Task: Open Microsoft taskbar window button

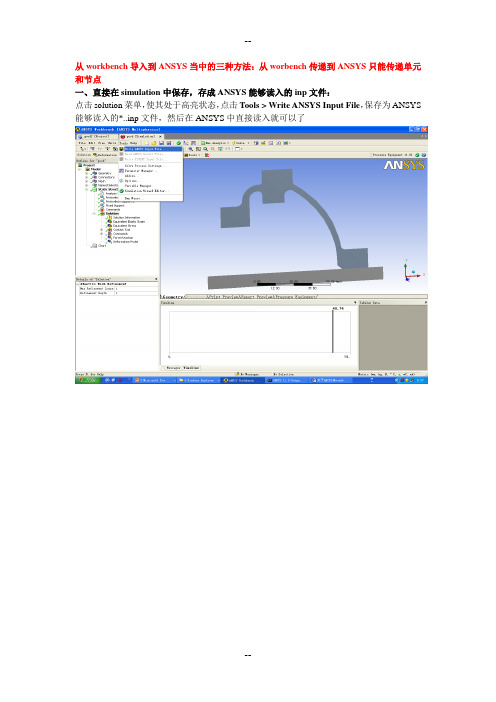Action: click(155, 380)
